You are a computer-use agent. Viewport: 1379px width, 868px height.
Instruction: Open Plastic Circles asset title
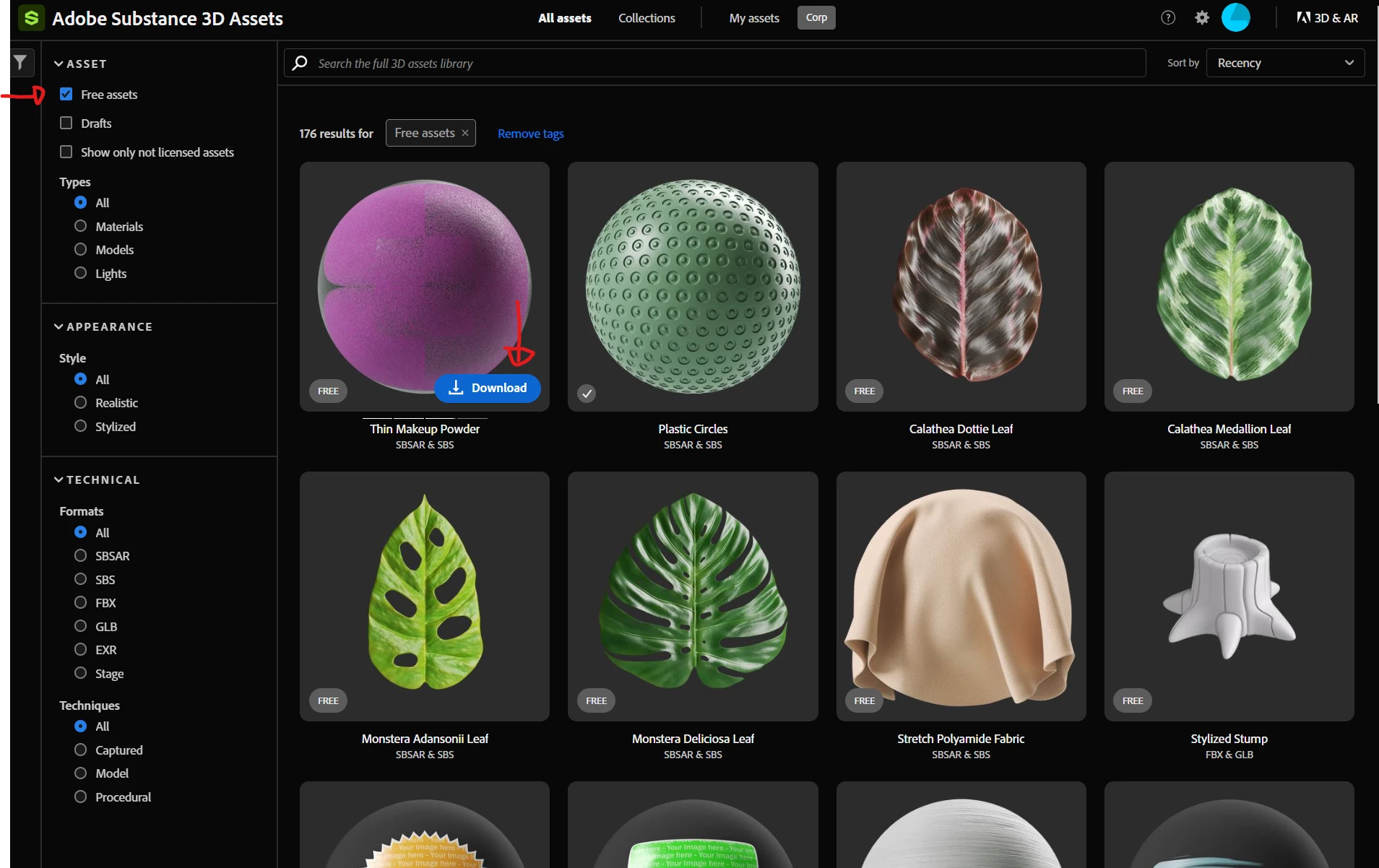693,429
